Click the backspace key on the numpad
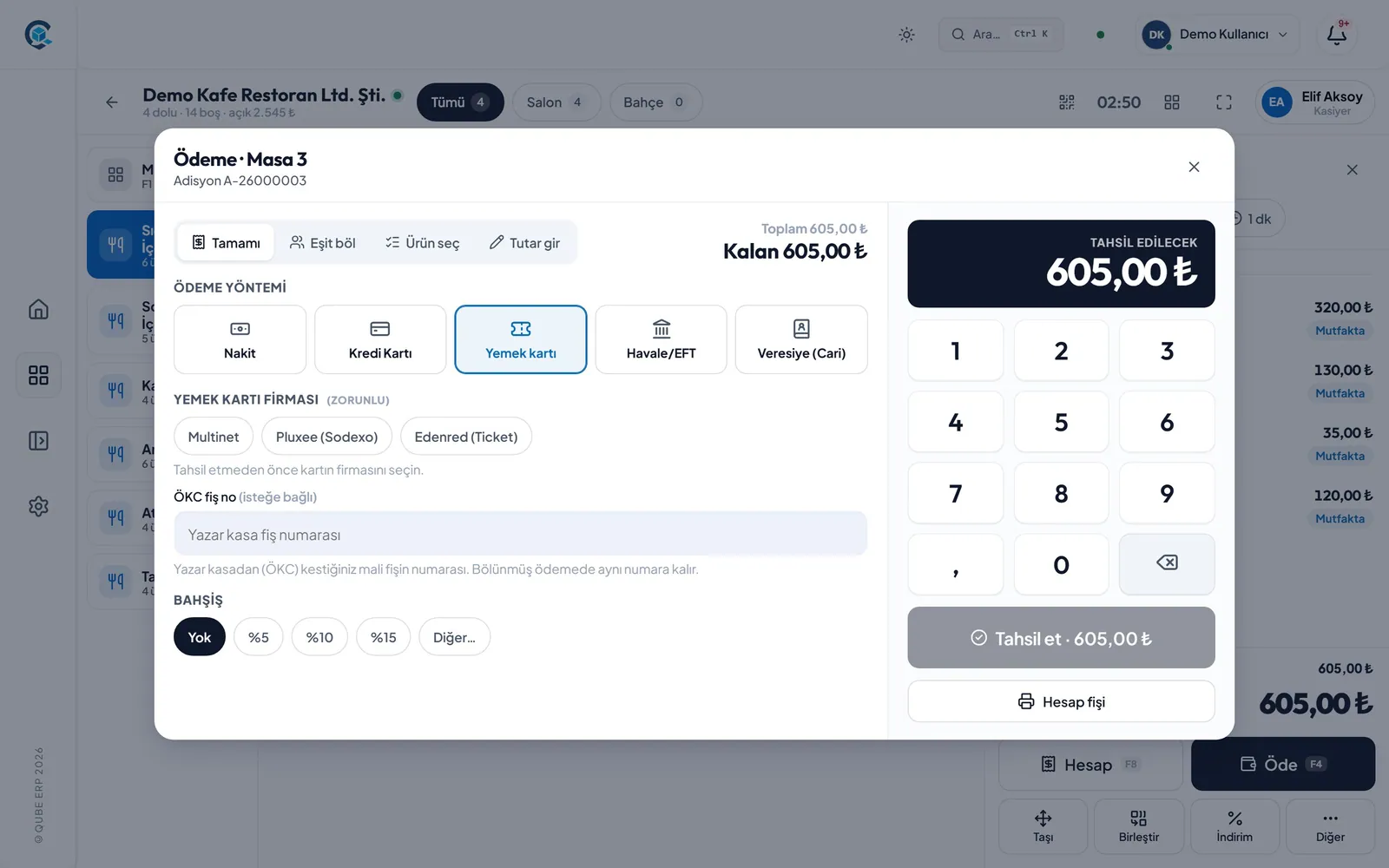This screenshot has height=868, width=1389. coord(1167,564)
